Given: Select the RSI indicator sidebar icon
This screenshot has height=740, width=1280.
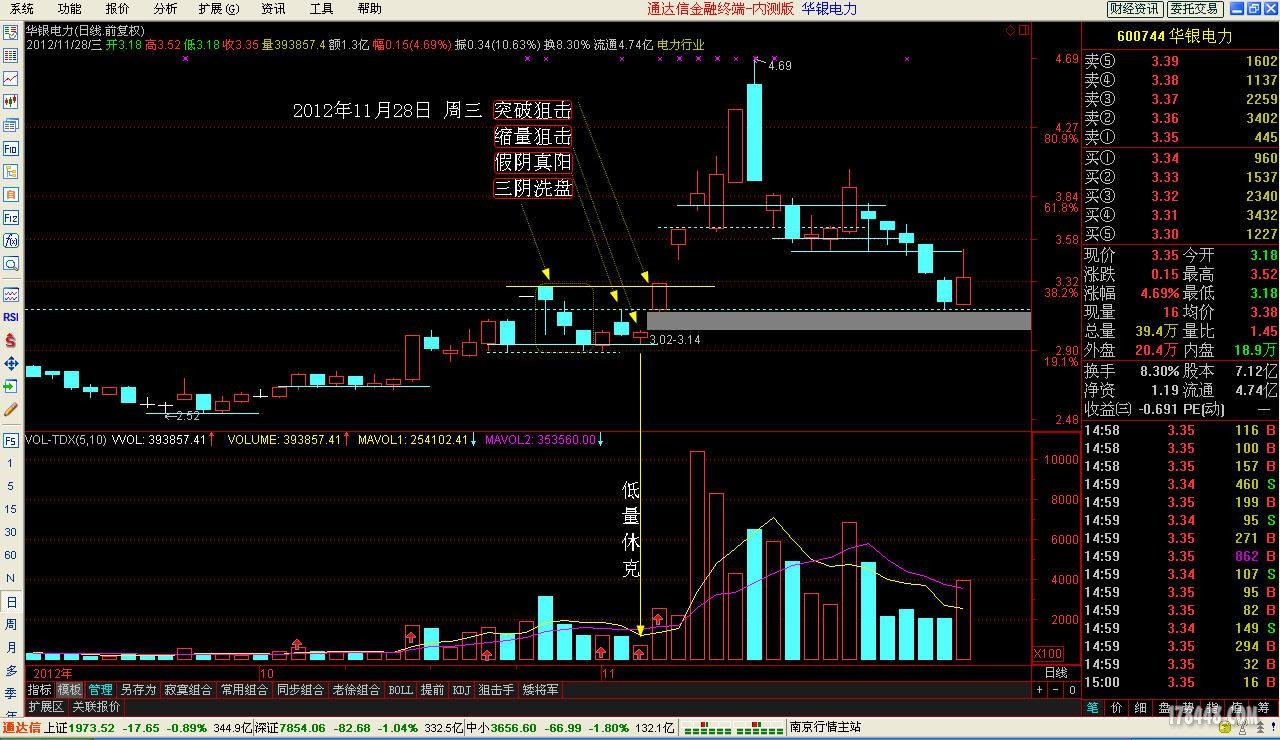Looking at the screenshot, I should [x=11, y=317].
